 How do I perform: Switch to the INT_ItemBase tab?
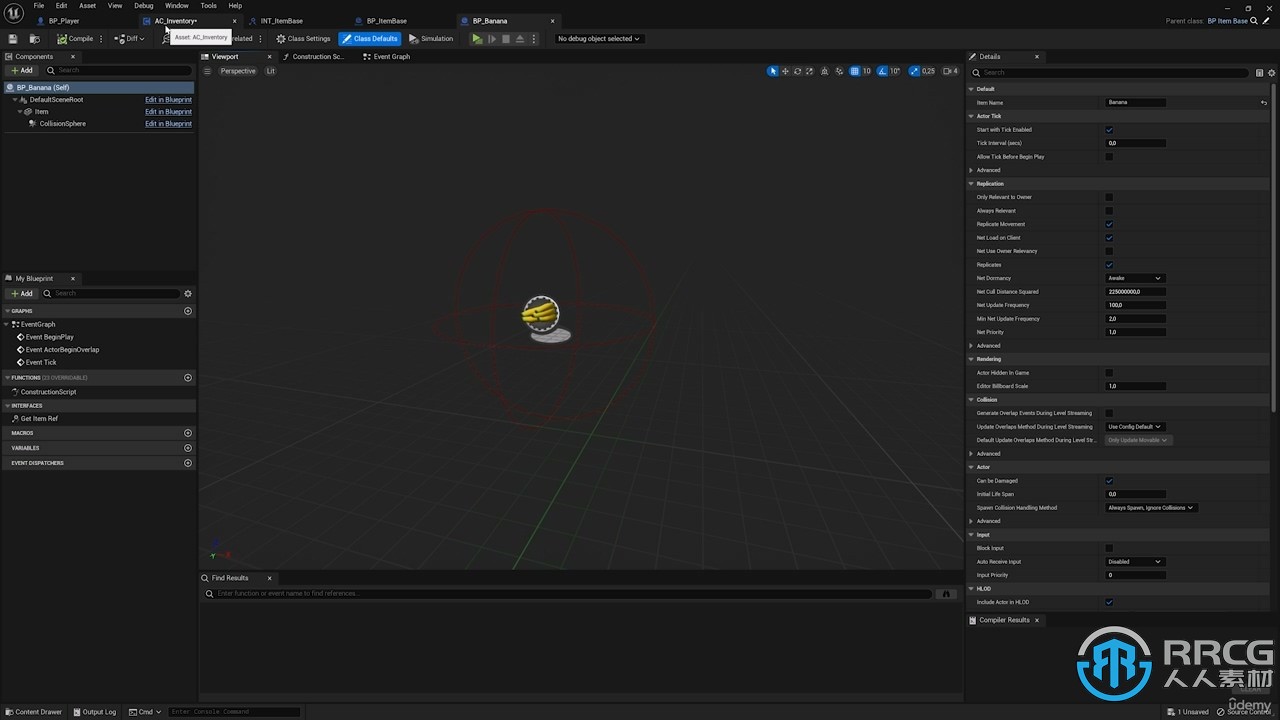pos(282,21)
